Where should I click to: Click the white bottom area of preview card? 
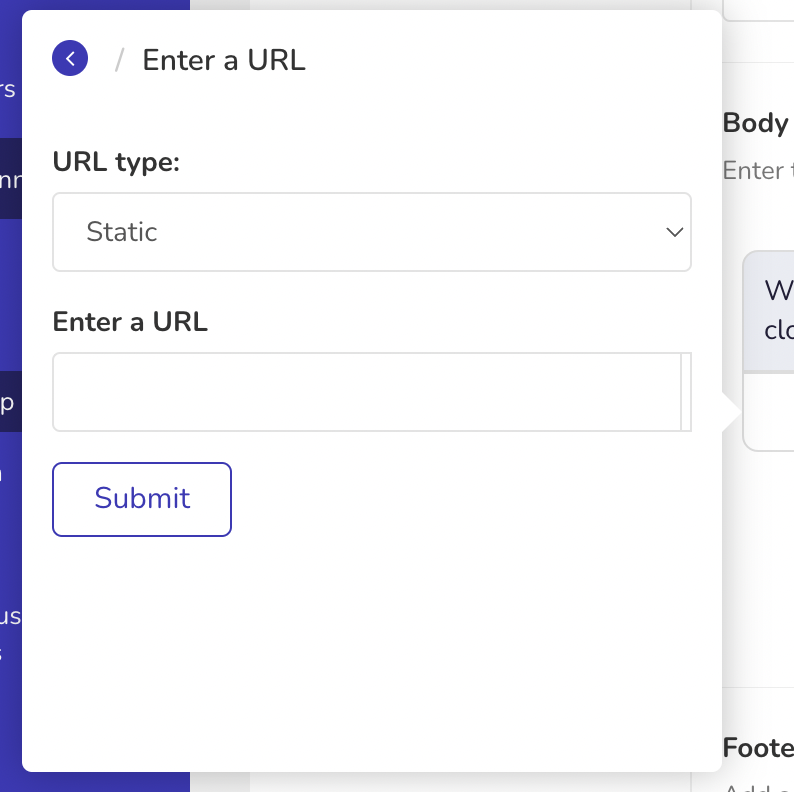768,412
